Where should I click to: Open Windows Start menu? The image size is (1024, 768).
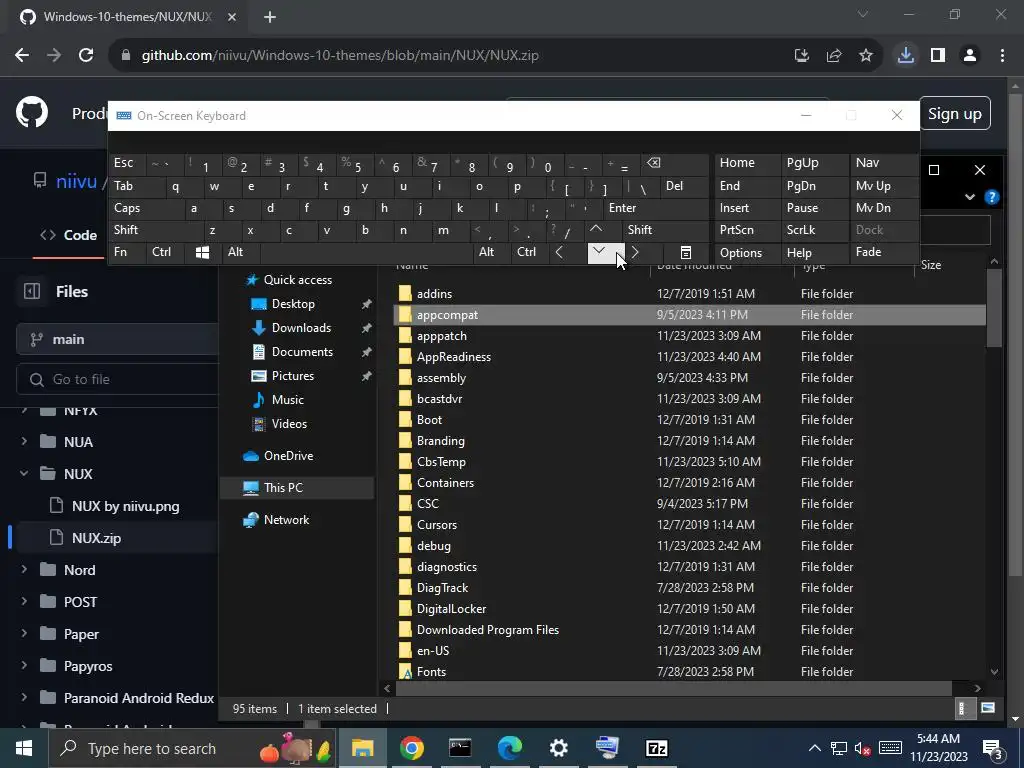[x=24, y=748]
